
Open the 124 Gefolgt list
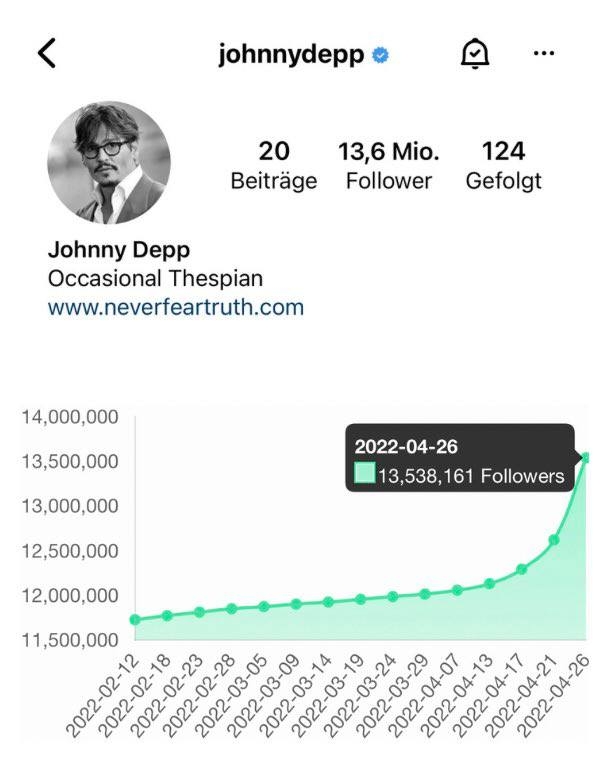(503, 165)
